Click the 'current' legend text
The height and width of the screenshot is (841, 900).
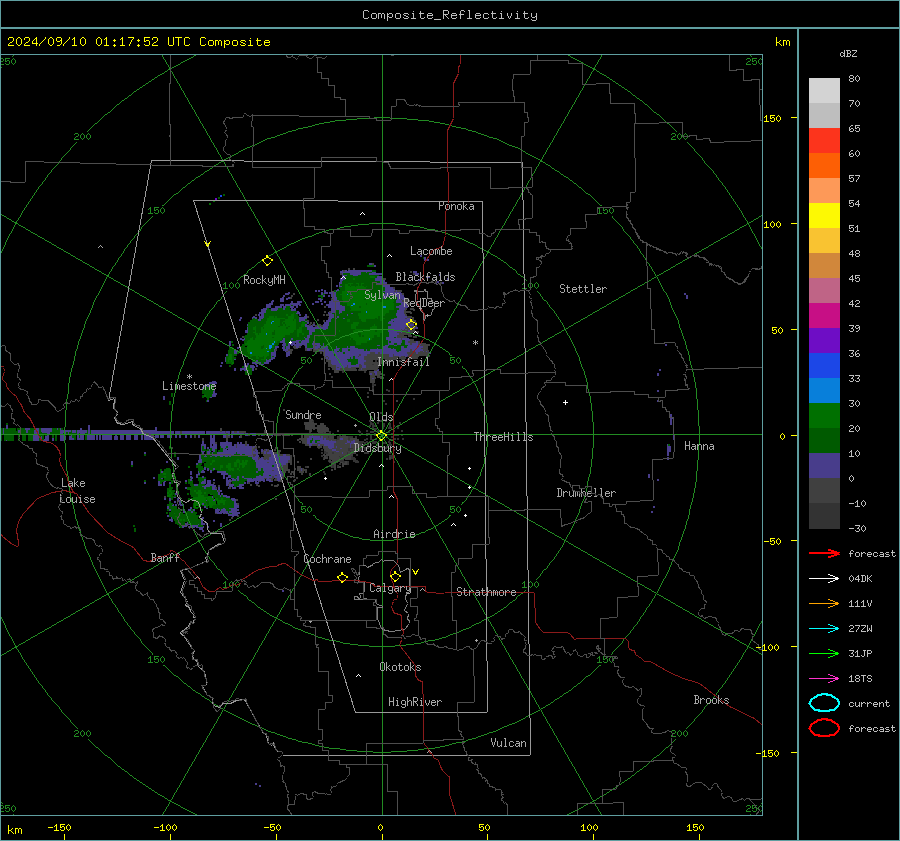pyautogui.click(x=869, y=704)
